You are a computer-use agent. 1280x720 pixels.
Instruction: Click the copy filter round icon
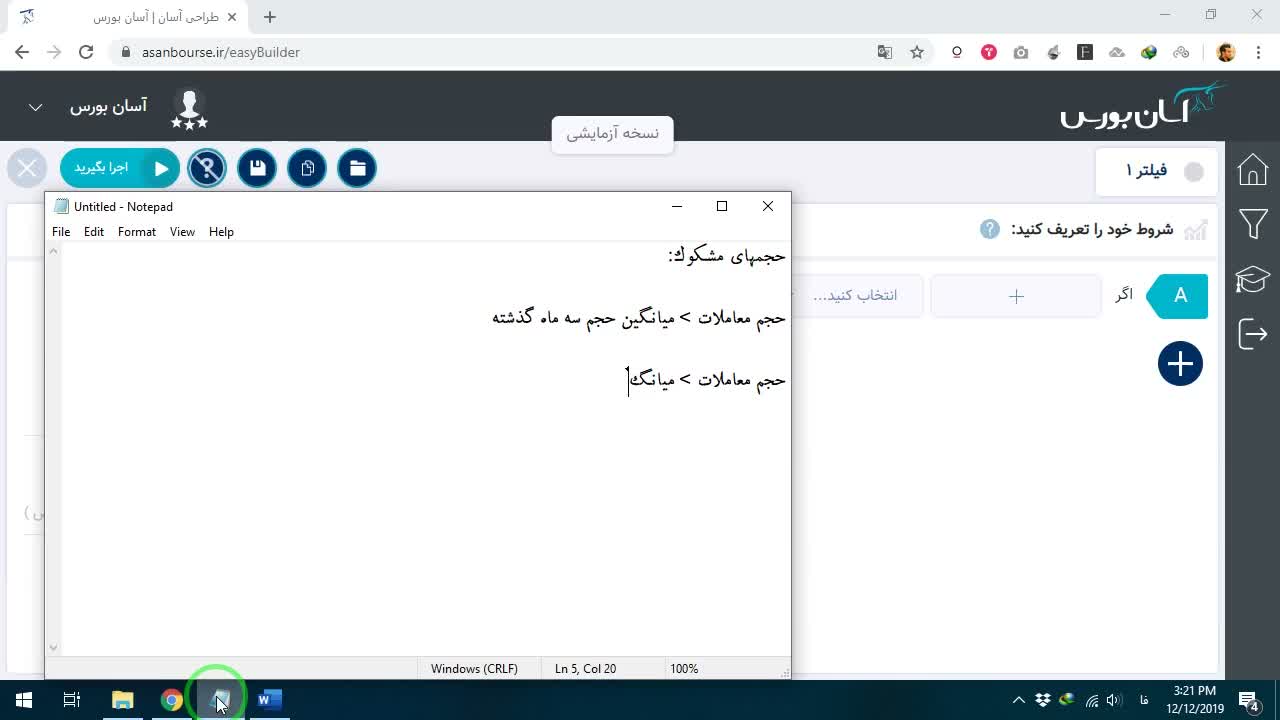pos(307,168)
